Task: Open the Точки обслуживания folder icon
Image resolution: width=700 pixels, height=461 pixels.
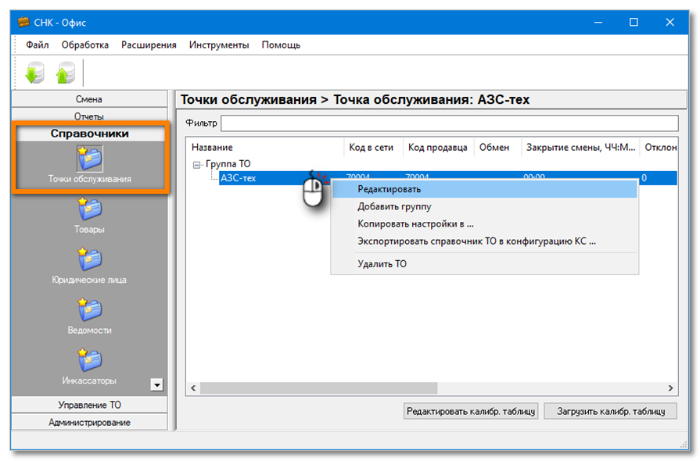Action: click(x=89, y=158)
